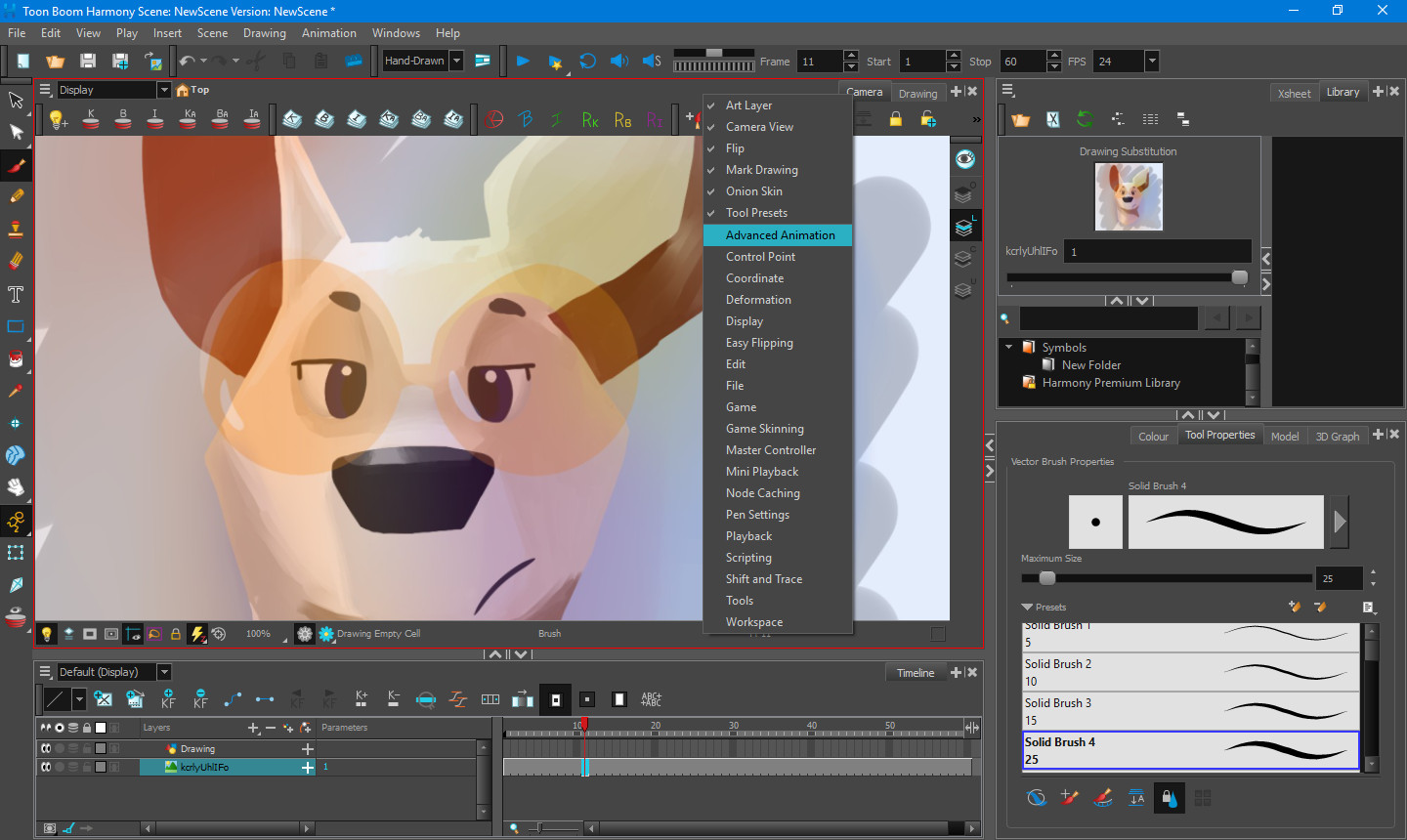Viewport: 1407px width, 840px height.
Task: Select the Text tool
Action: 16,294
